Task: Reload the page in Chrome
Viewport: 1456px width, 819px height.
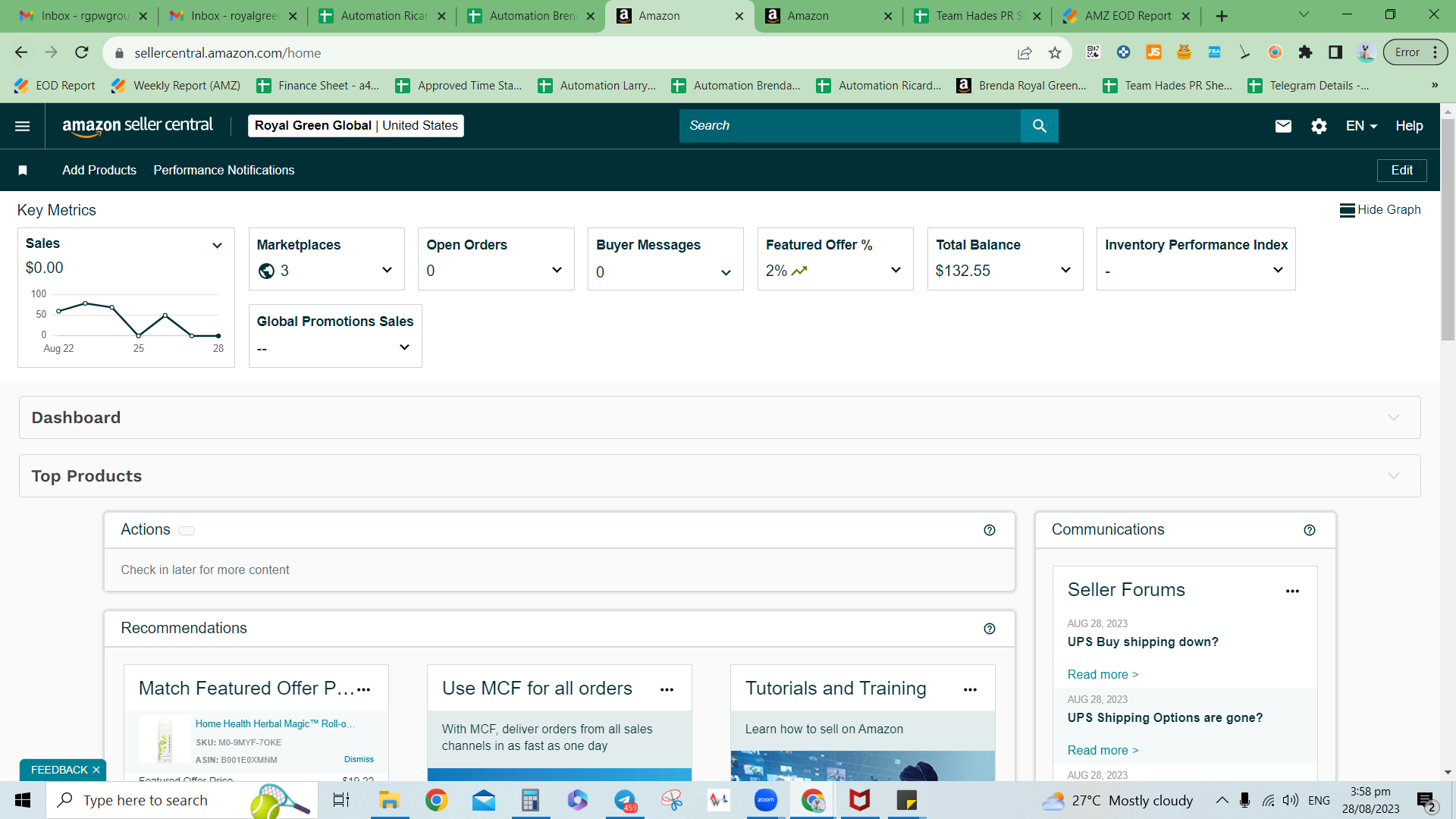Action: tap(82, 52)
